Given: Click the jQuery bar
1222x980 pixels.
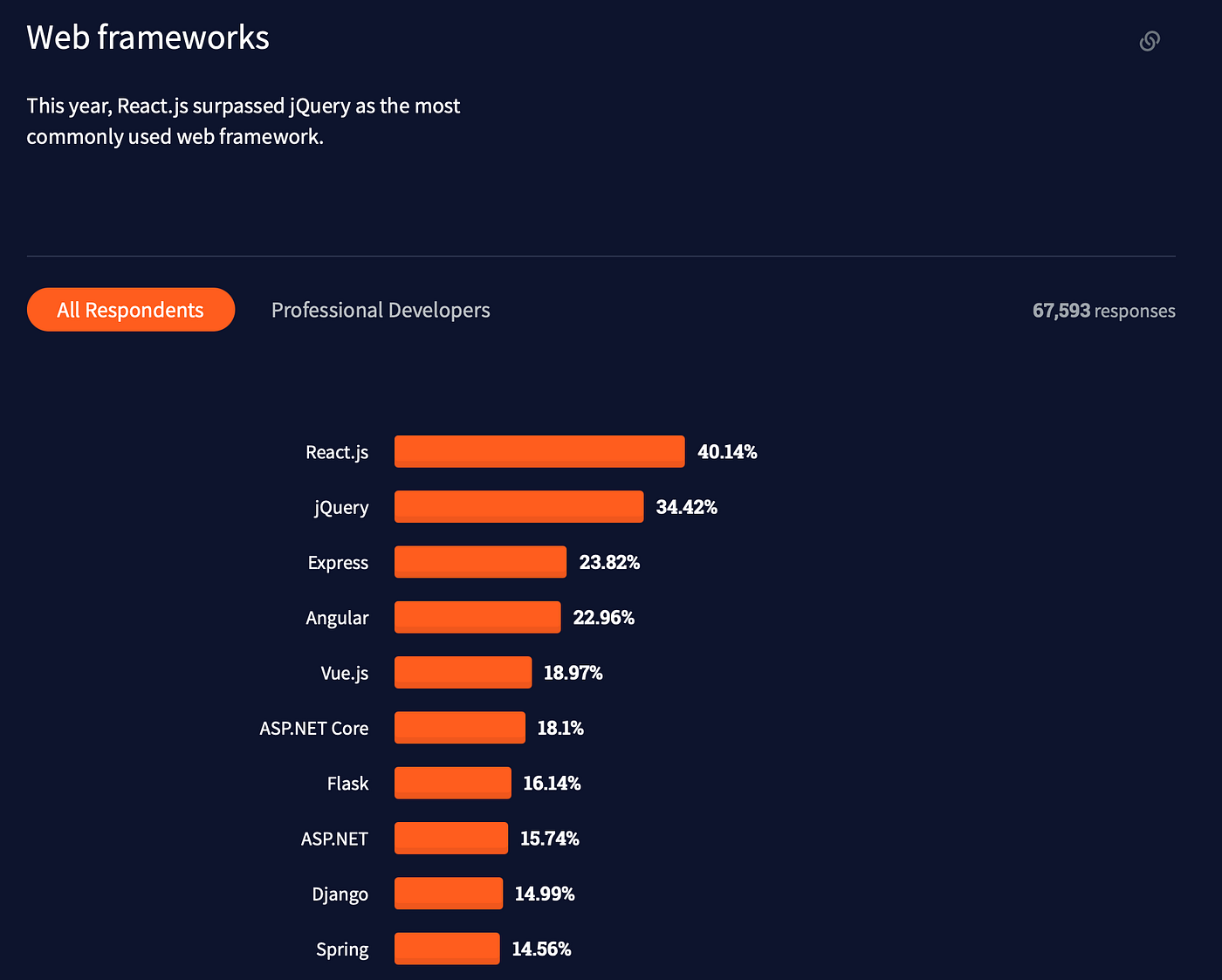Looking at the screenshot, I should pos(518,506).
